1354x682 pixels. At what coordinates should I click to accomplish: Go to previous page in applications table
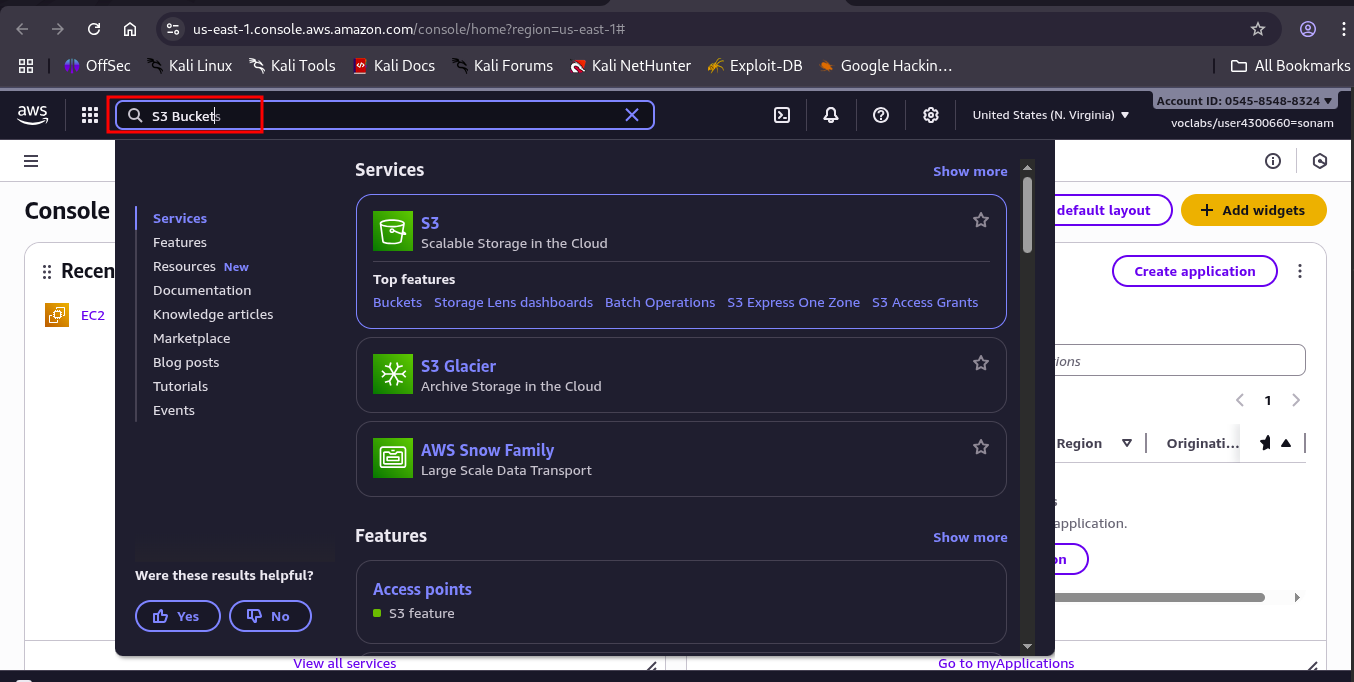(1240, 400)
